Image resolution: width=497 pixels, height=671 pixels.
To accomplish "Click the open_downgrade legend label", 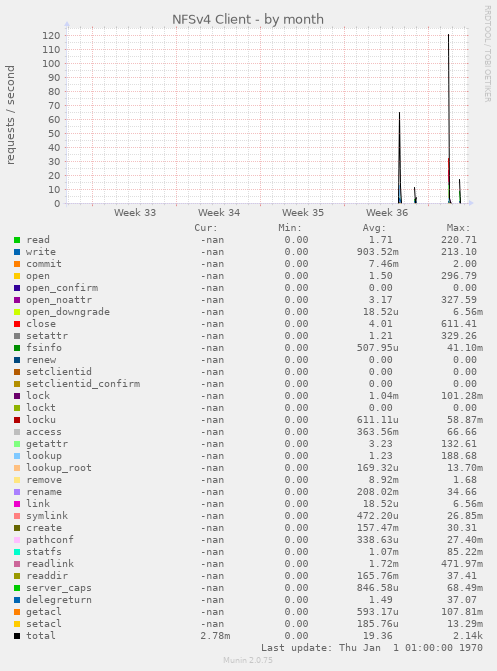I will [68, 312].
